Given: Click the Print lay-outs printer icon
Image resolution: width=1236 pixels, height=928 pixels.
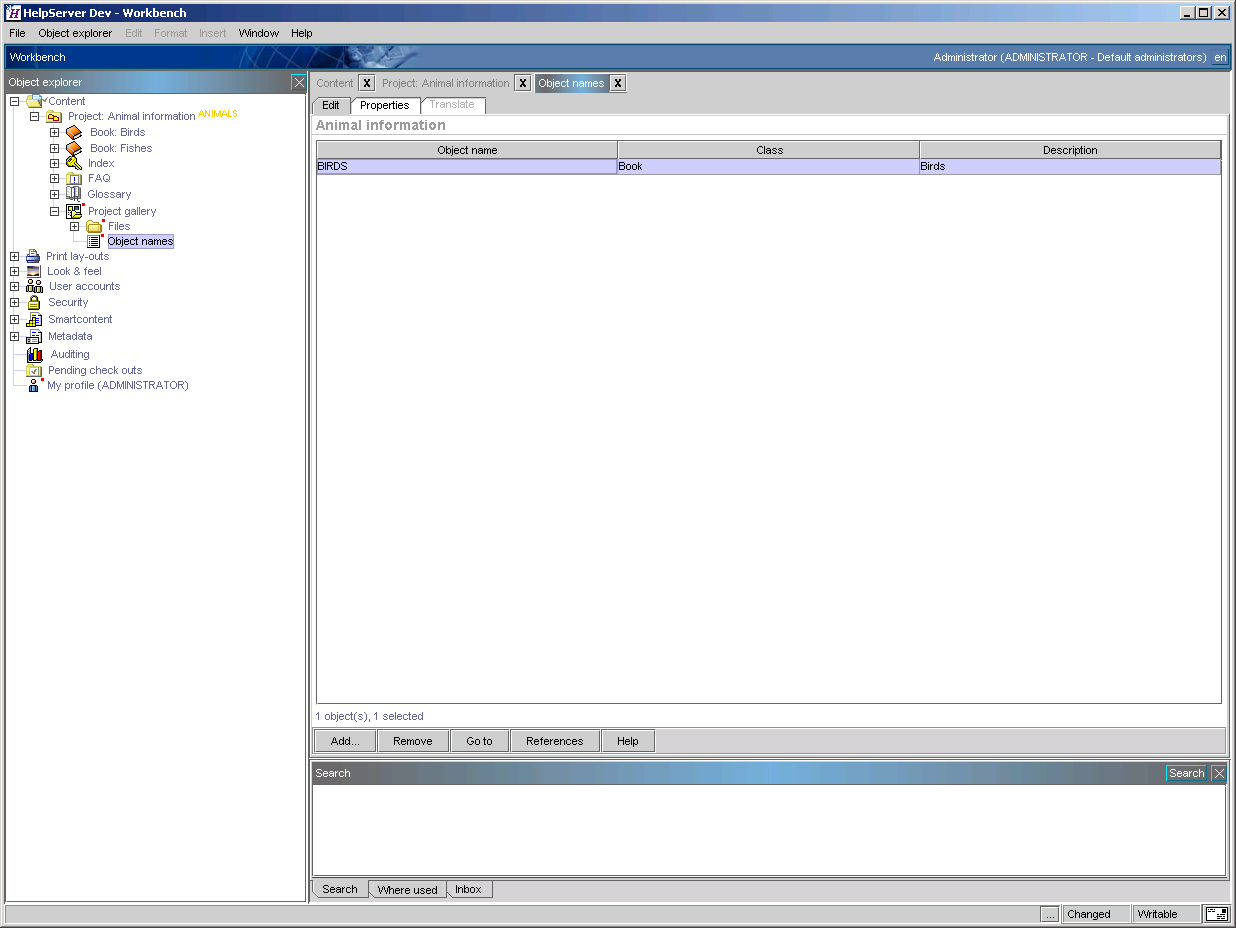Looking at the screenshot, I should pos(33,256).
